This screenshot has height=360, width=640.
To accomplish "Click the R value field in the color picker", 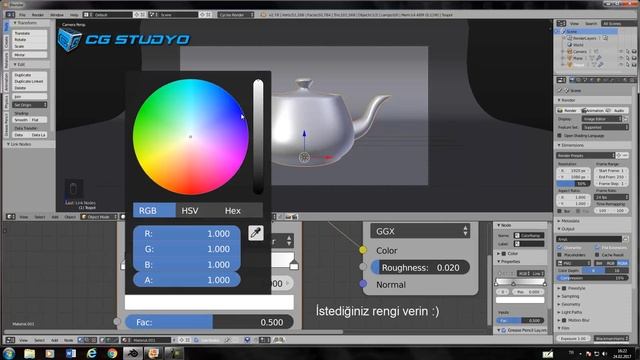I will tap(187, 233).
